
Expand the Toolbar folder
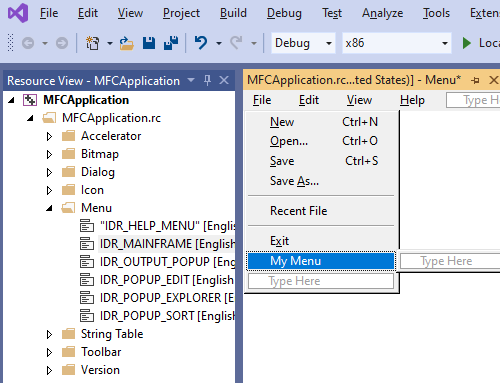49,352
